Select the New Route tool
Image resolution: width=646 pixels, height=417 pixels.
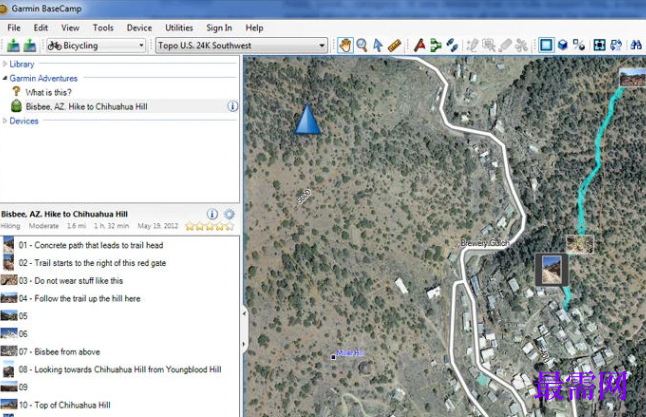pos(435,45)
